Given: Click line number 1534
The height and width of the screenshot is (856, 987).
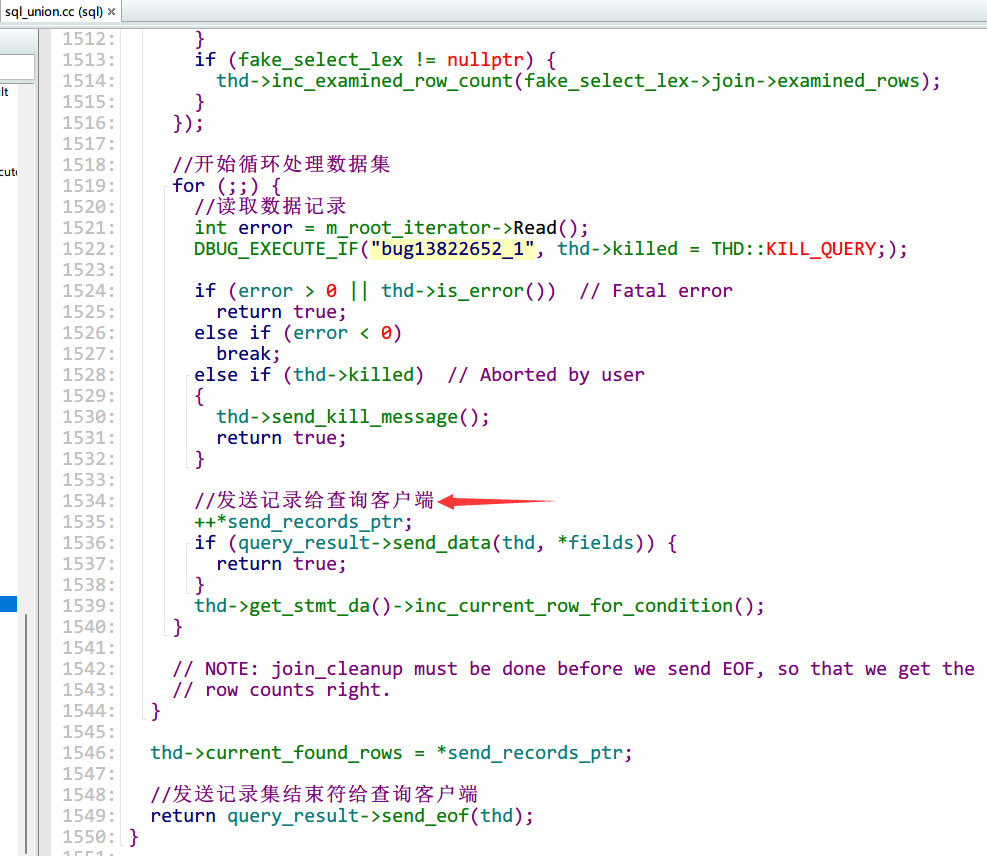Looking at the screenshot, I should pos(89,501).
